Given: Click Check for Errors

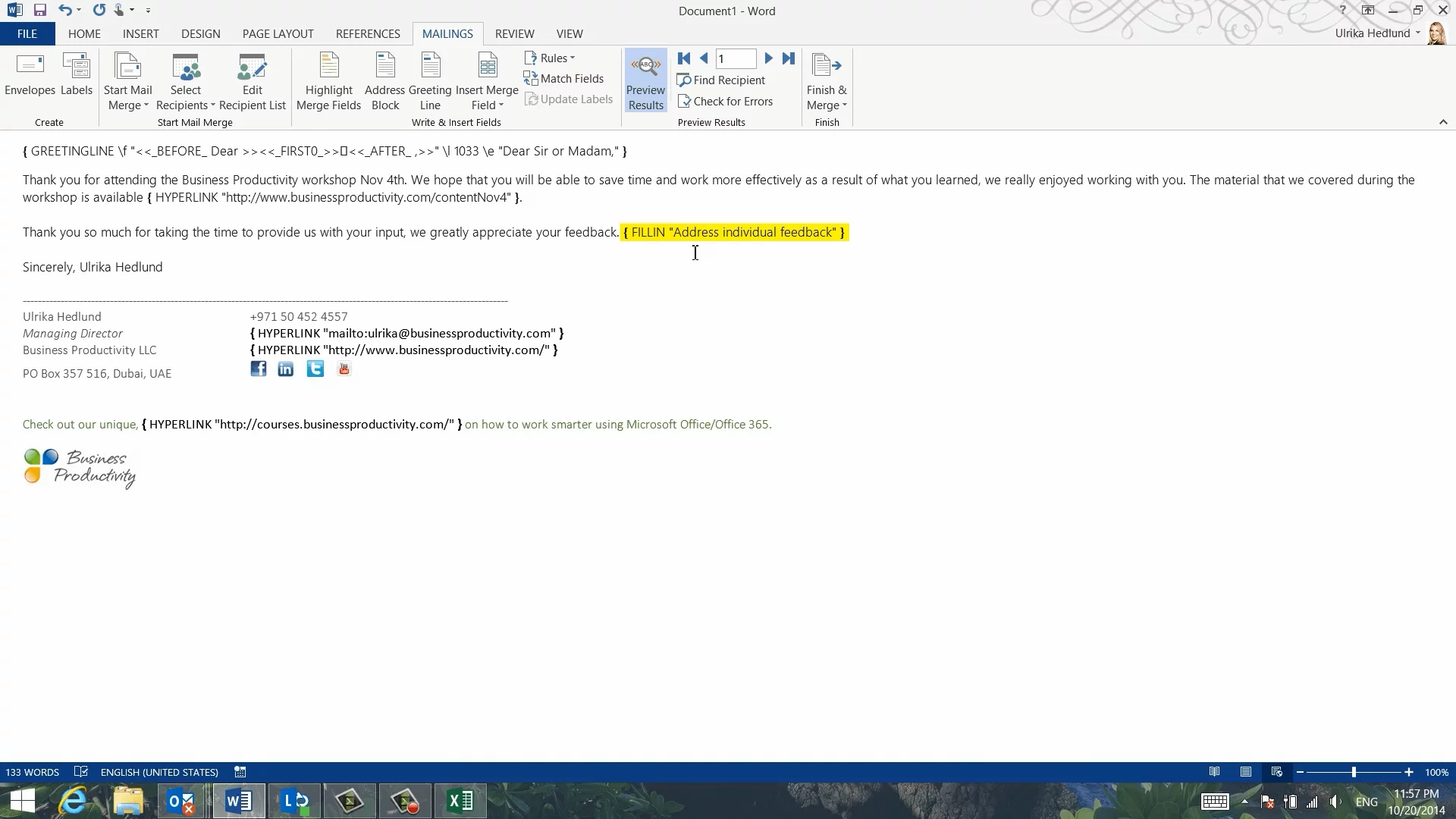Looking at the screenshot, I should coord(725,102).
